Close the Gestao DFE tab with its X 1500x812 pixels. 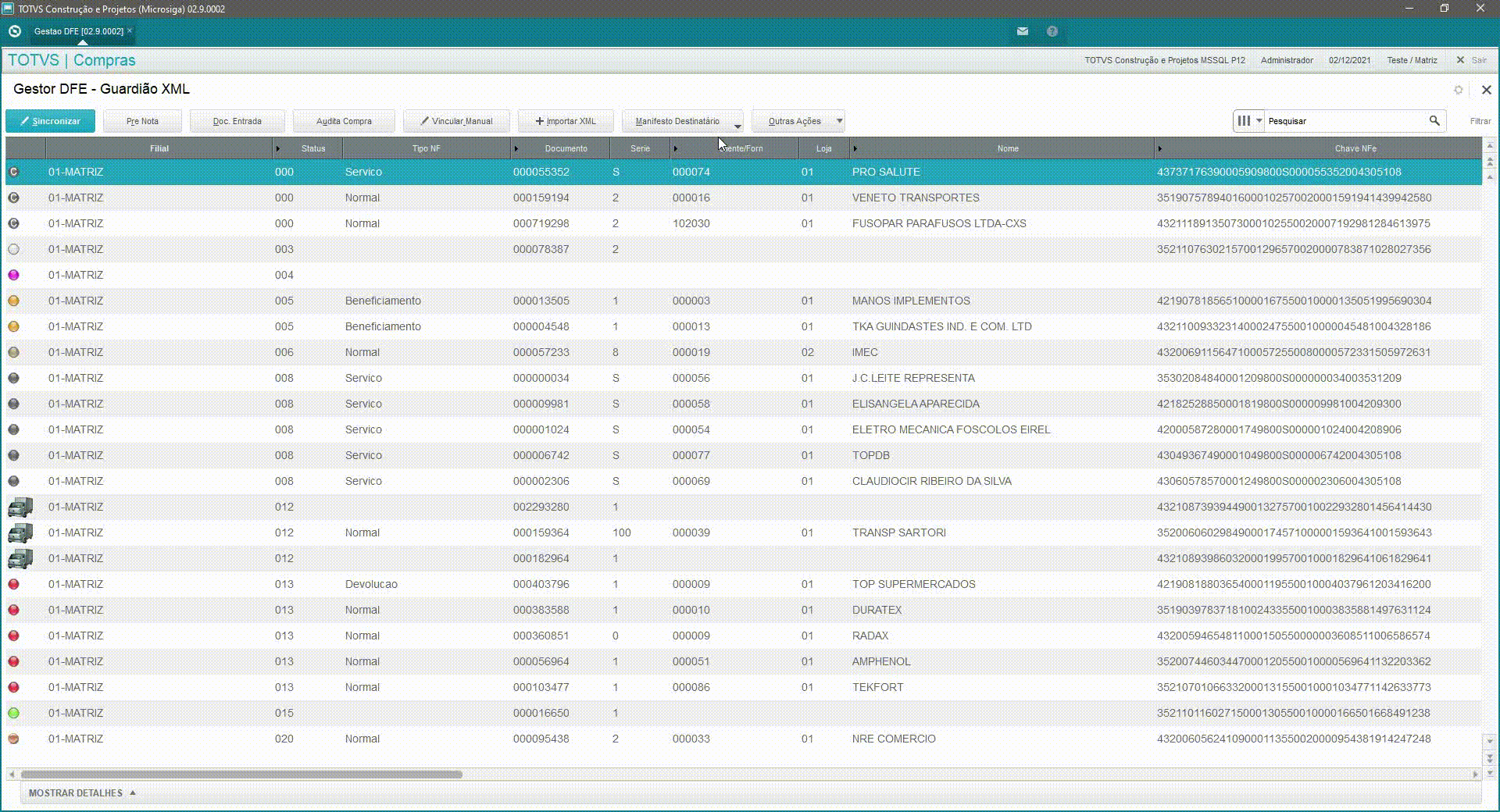(130, 31)
